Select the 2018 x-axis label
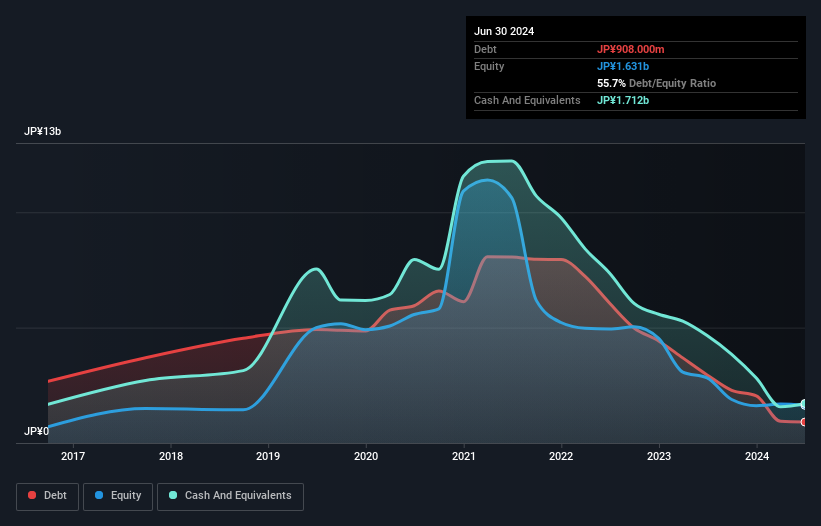 171,456
